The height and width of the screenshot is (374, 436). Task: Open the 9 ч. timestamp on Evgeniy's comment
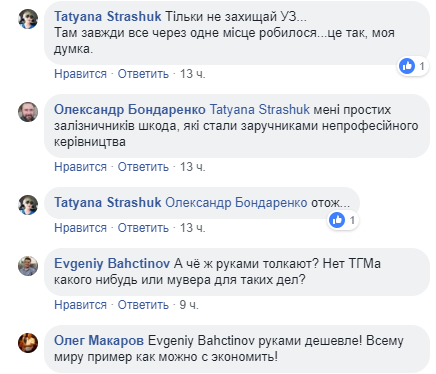click(x=189, y=305)
